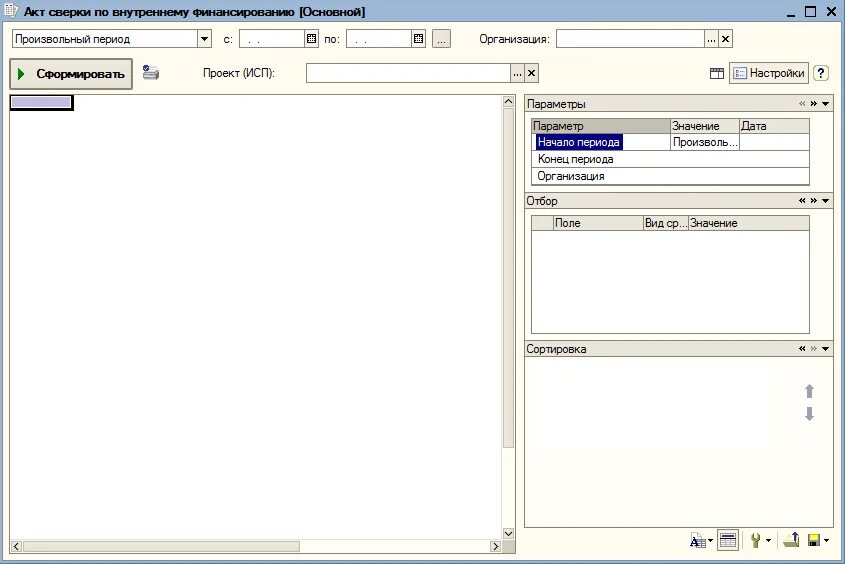
Task: Expand Отбор panel with right double chevron
Action: 814,200
